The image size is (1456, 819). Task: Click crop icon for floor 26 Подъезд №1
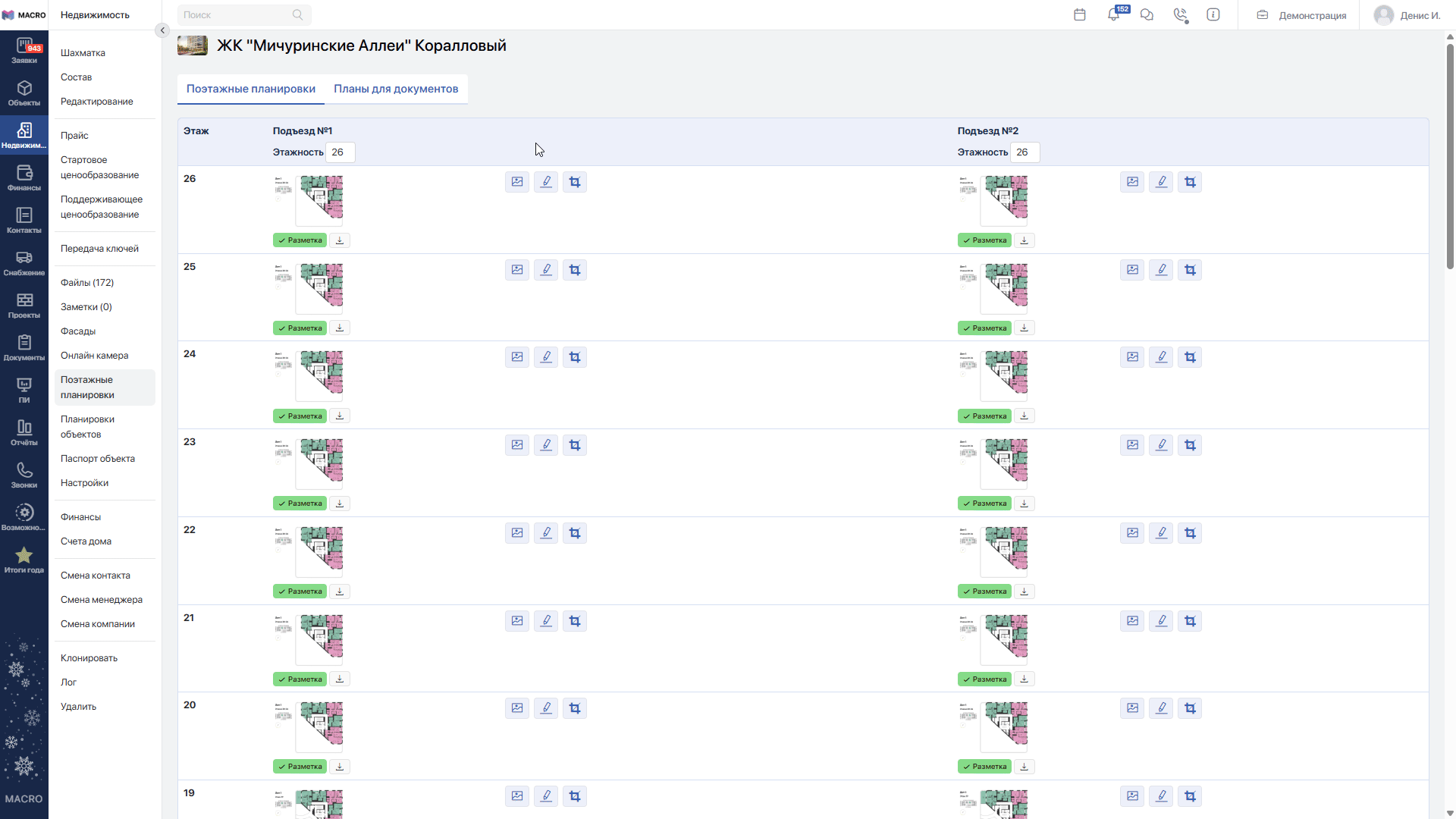coord(575,182)
